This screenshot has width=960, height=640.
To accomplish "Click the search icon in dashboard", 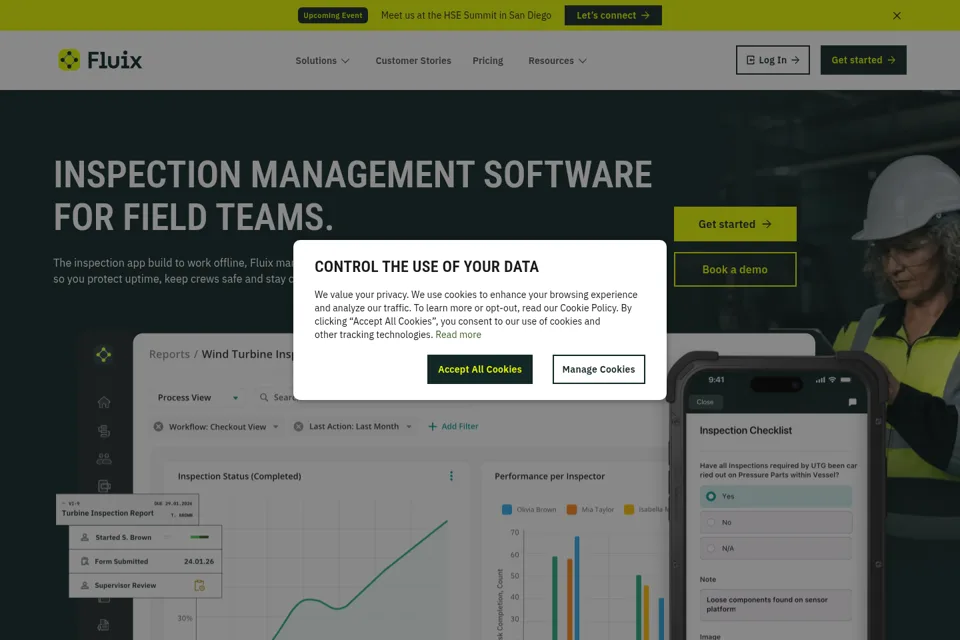I will (x=264, y=397).
